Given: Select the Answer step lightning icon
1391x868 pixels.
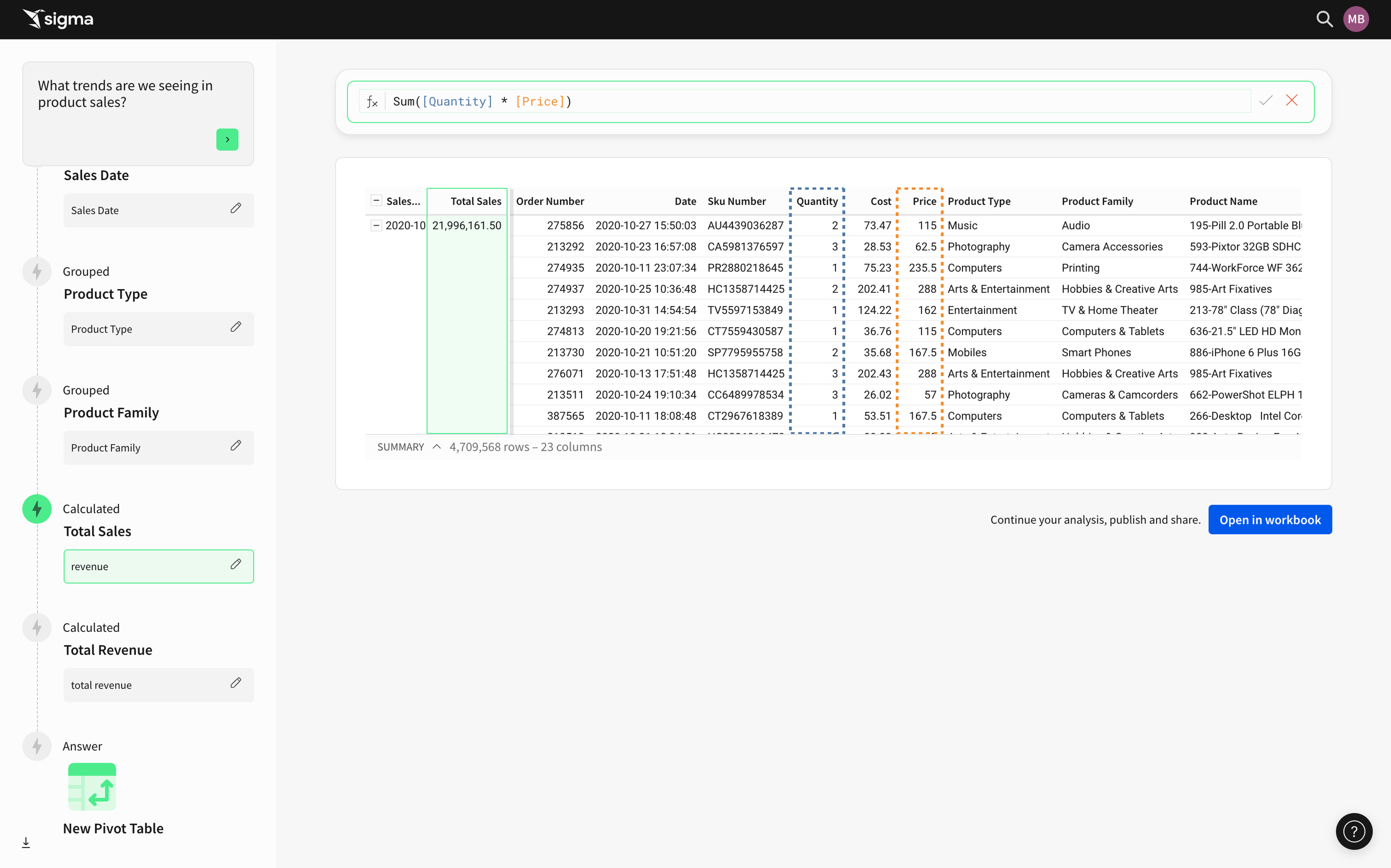Looking at the screenshot, I should pos(37,746).
